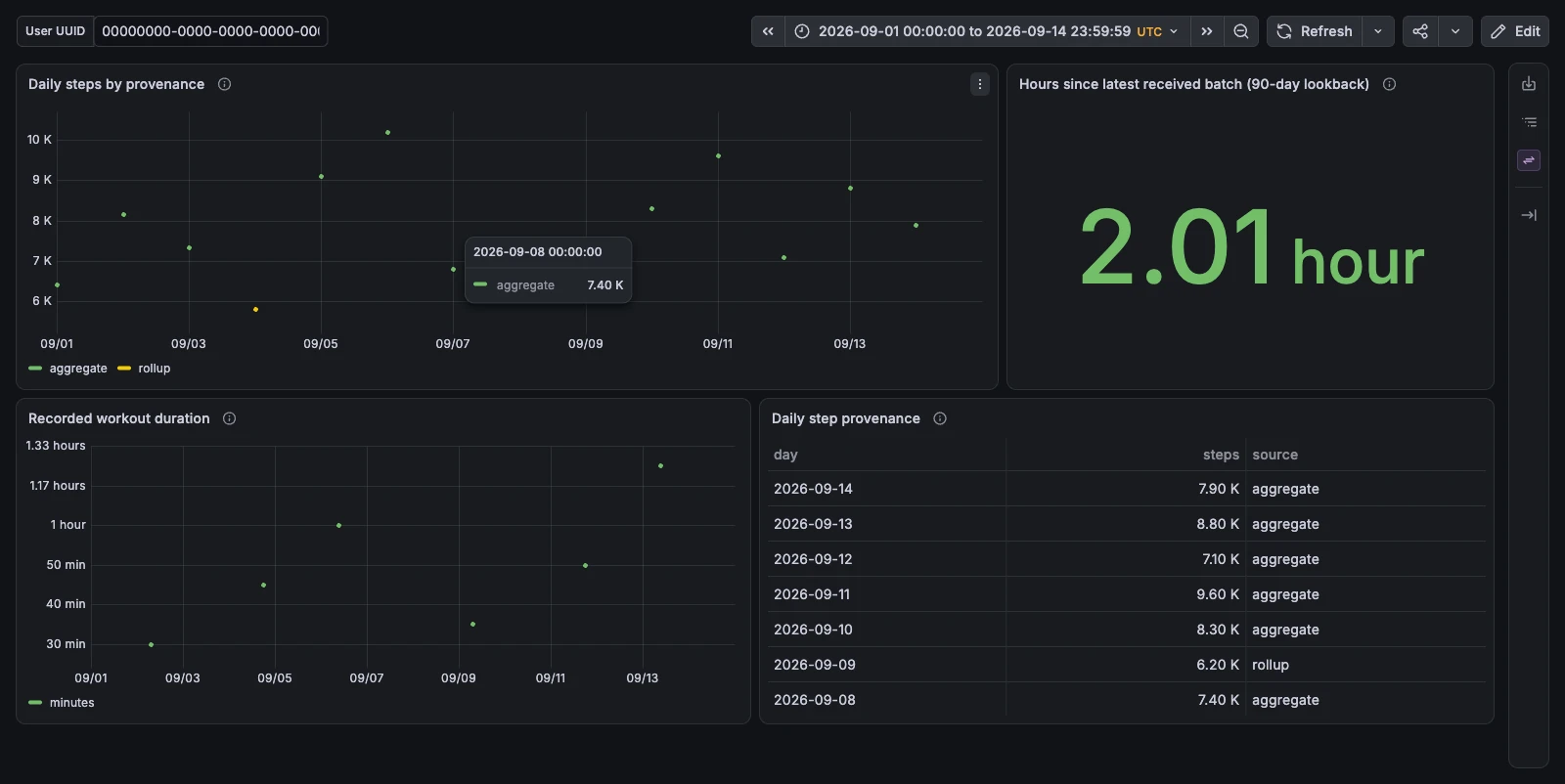Sort the table by the steps column header
The height and width of the screenshot is (784, 1565).
1221,455
